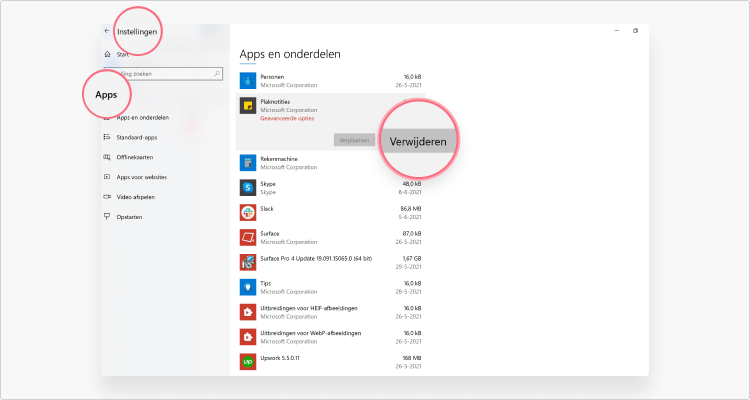
Task: Select the Upwork 5.5.0.11 entry
Action: (x=280, y=358)
